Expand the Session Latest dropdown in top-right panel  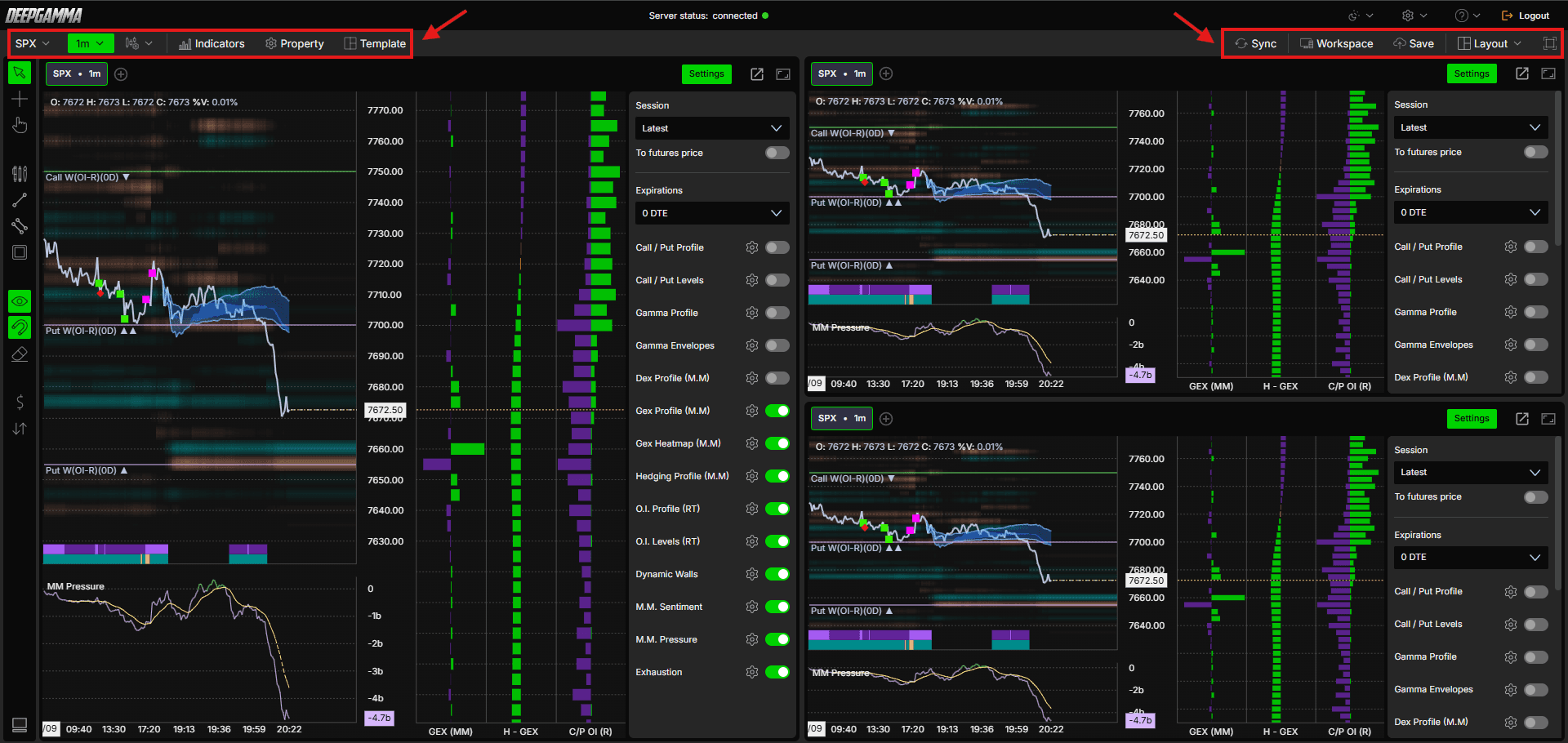(1471, 127)
